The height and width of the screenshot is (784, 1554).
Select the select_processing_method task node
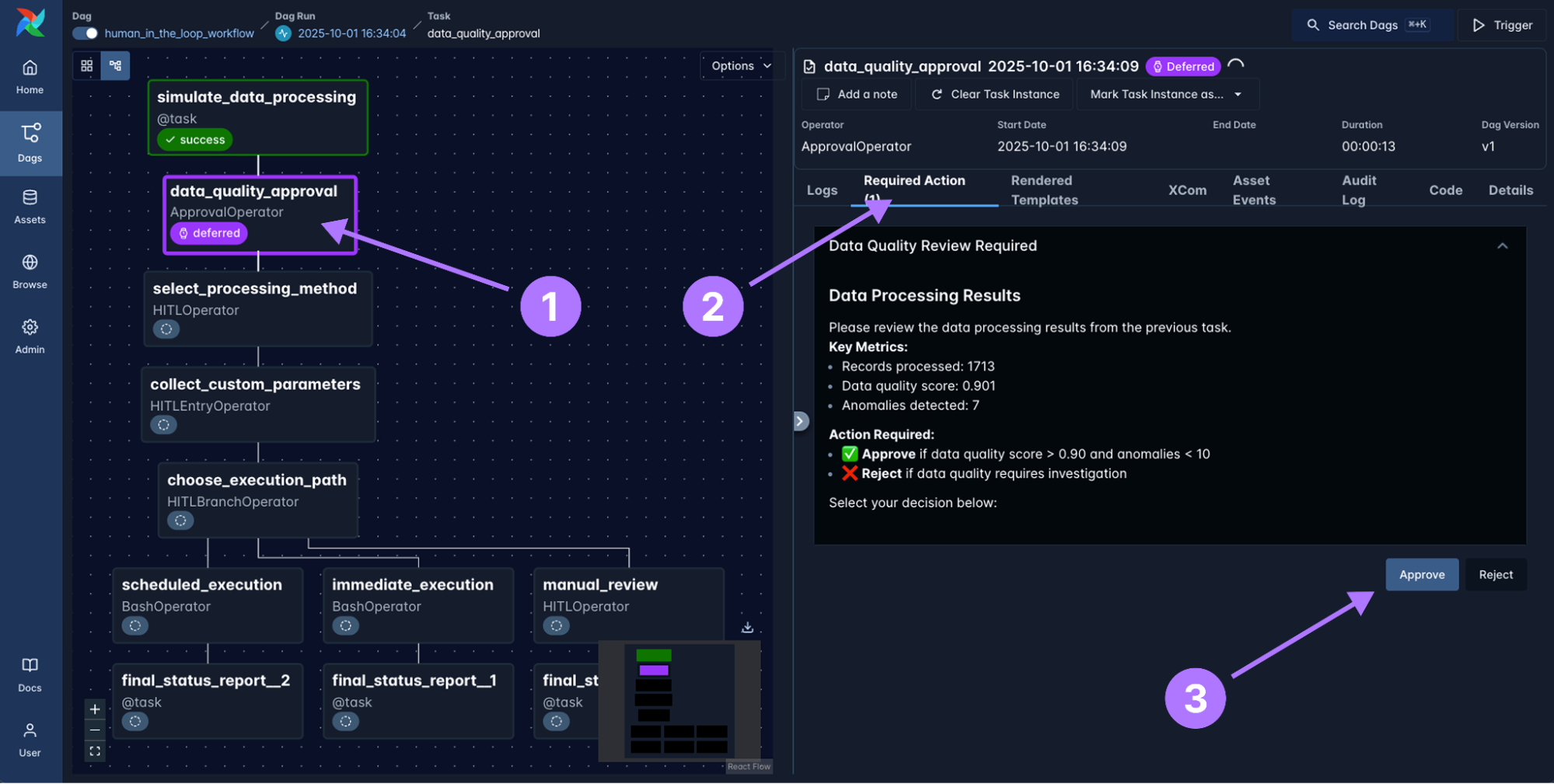coord(257,308)
